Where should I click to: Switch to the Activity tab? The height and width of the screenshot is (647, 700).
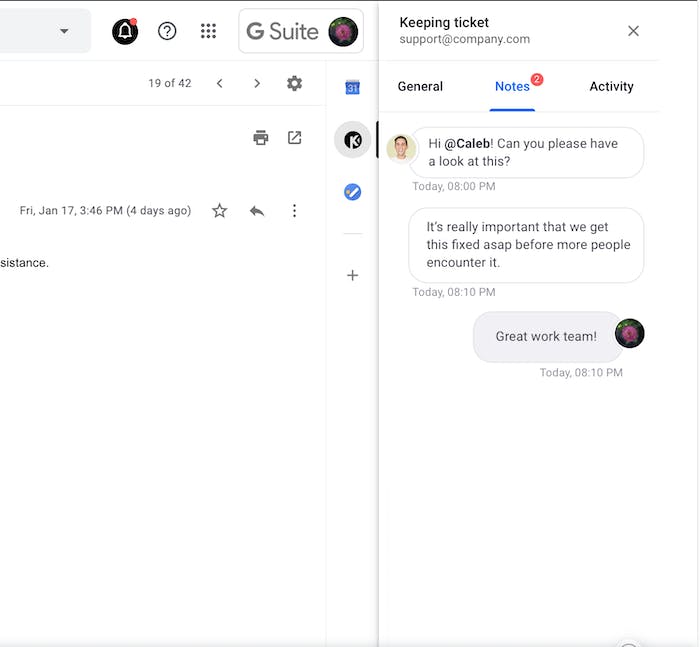611,86
